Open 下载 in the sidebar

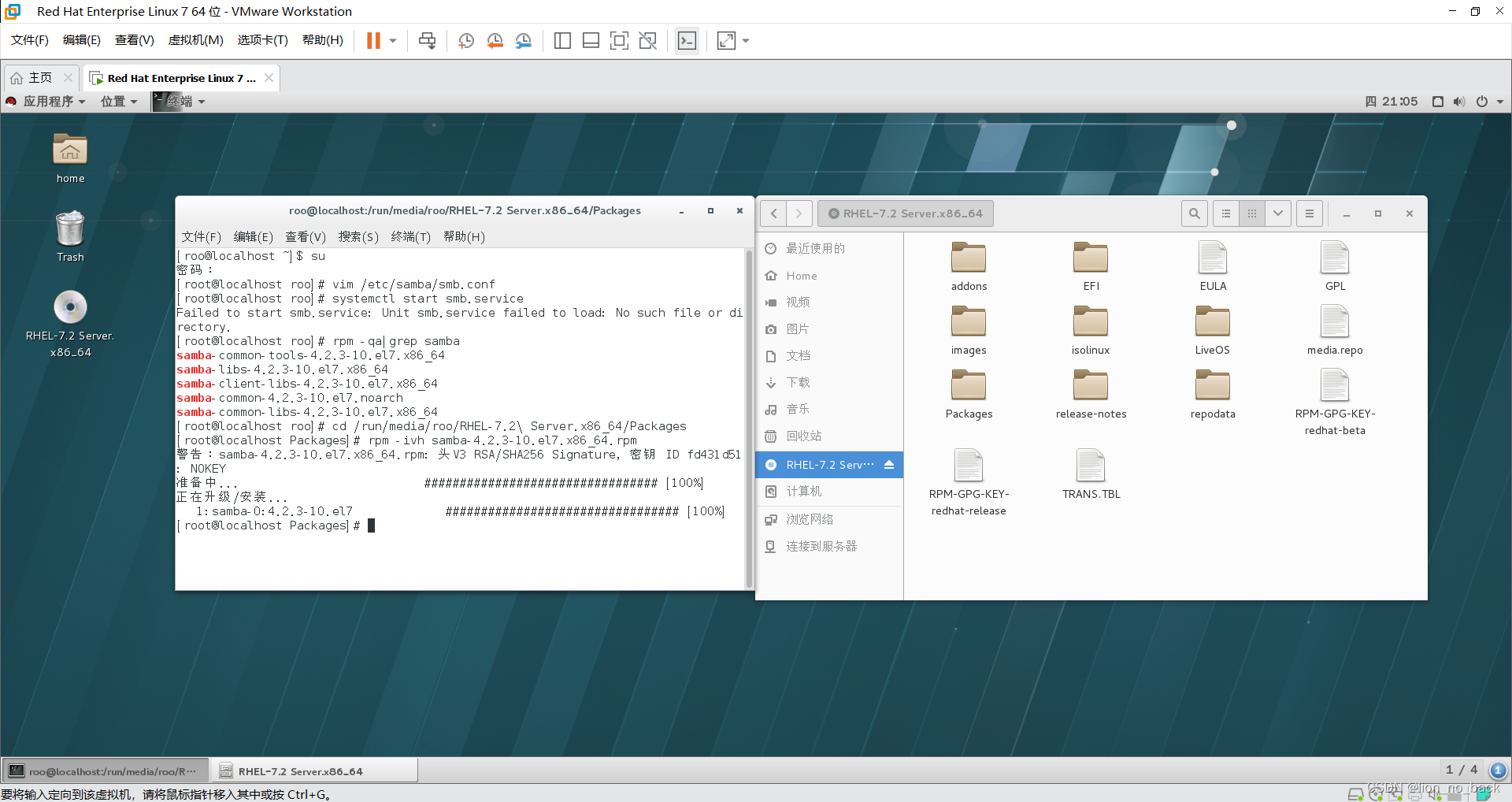coord(829,382)
